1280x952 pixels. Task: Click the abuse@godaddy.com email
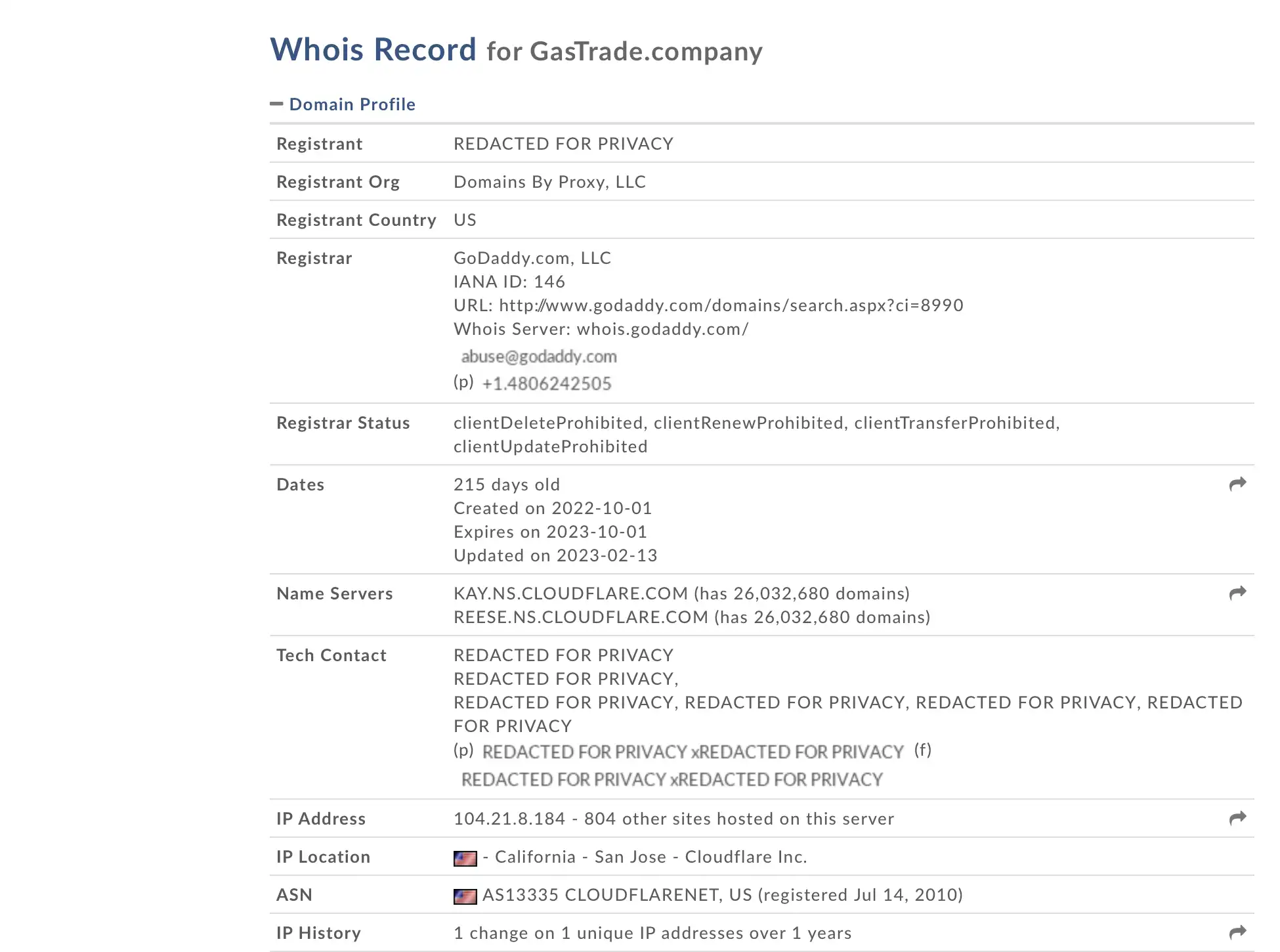(x=539, y=357)
